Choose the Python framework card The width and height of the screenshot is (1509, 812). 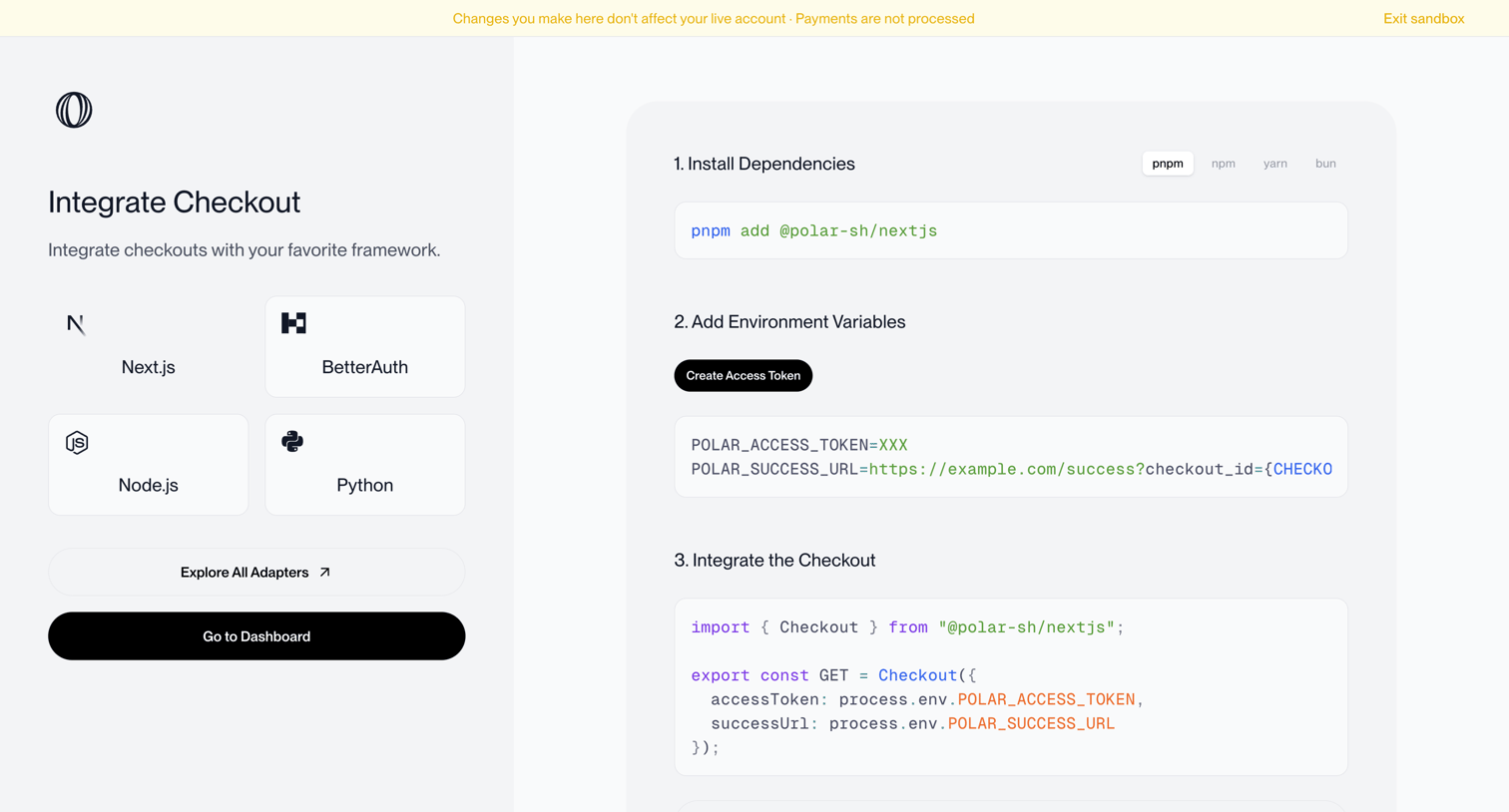point(365,465)
